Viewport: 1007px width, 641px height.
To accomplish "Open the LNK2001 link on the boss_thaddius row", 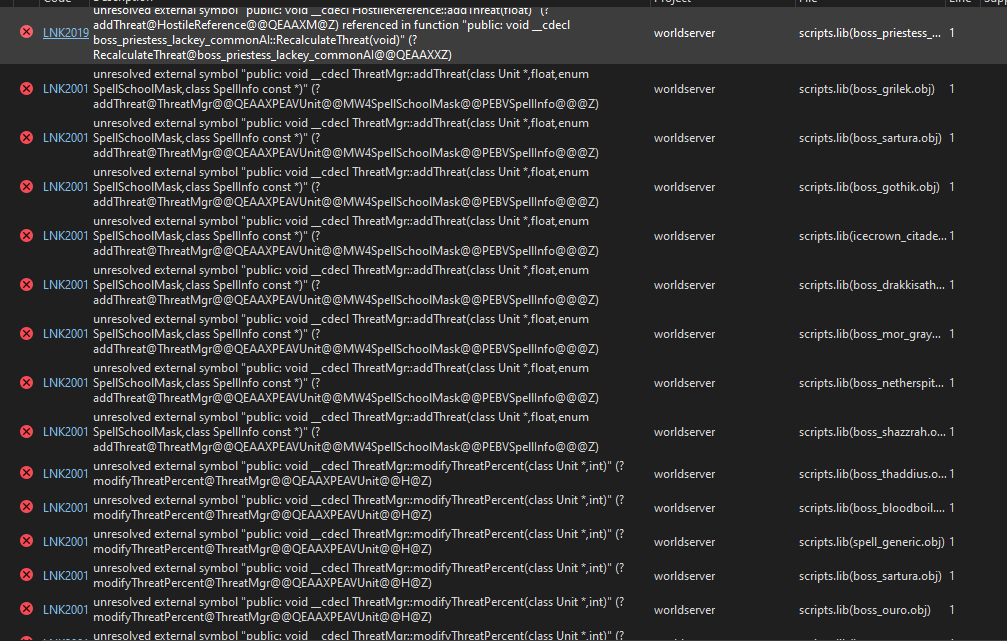I will click(66, 473).
